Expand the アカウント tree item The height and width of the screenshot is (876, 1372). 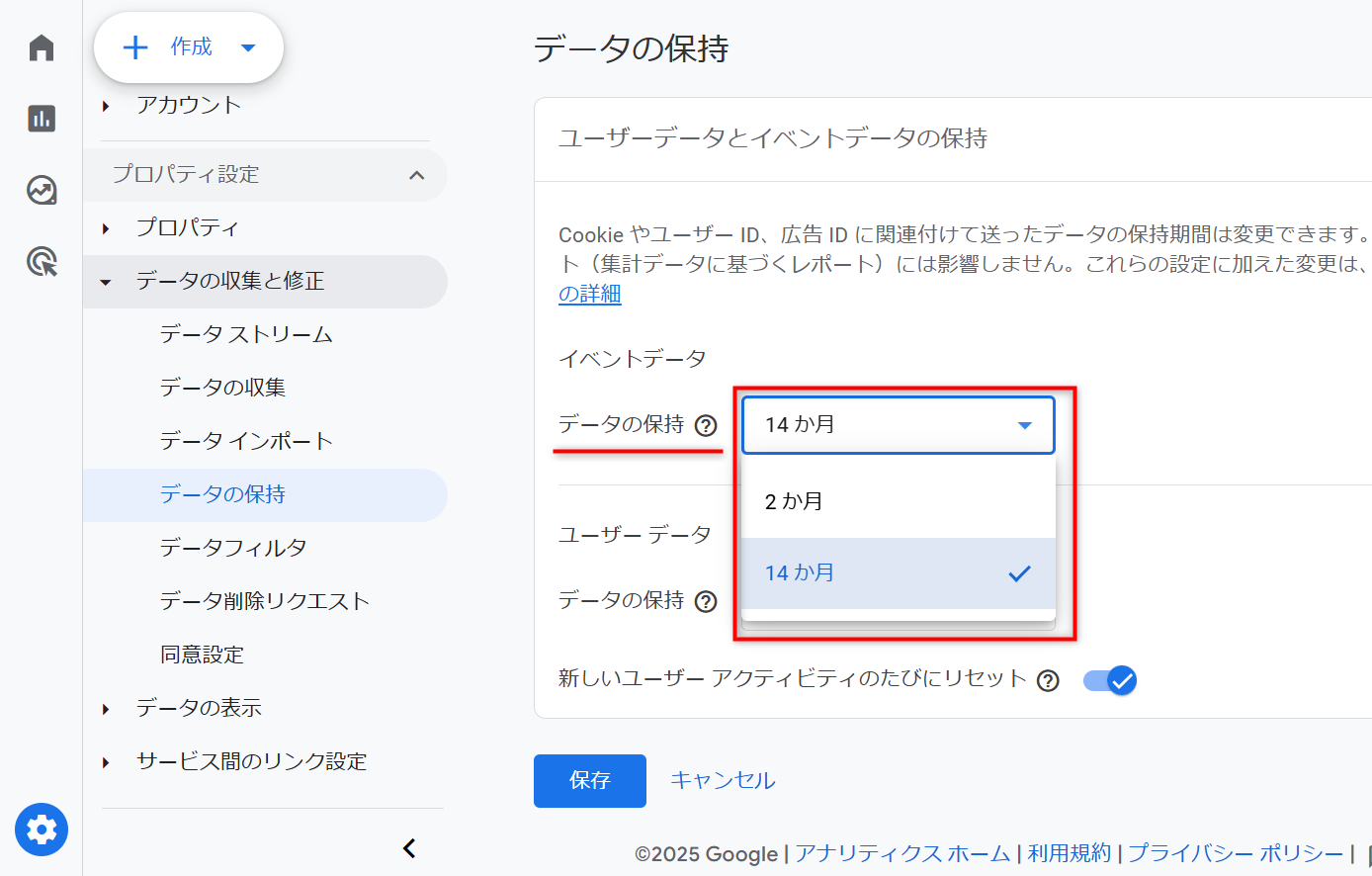click(x=106, y=106)
